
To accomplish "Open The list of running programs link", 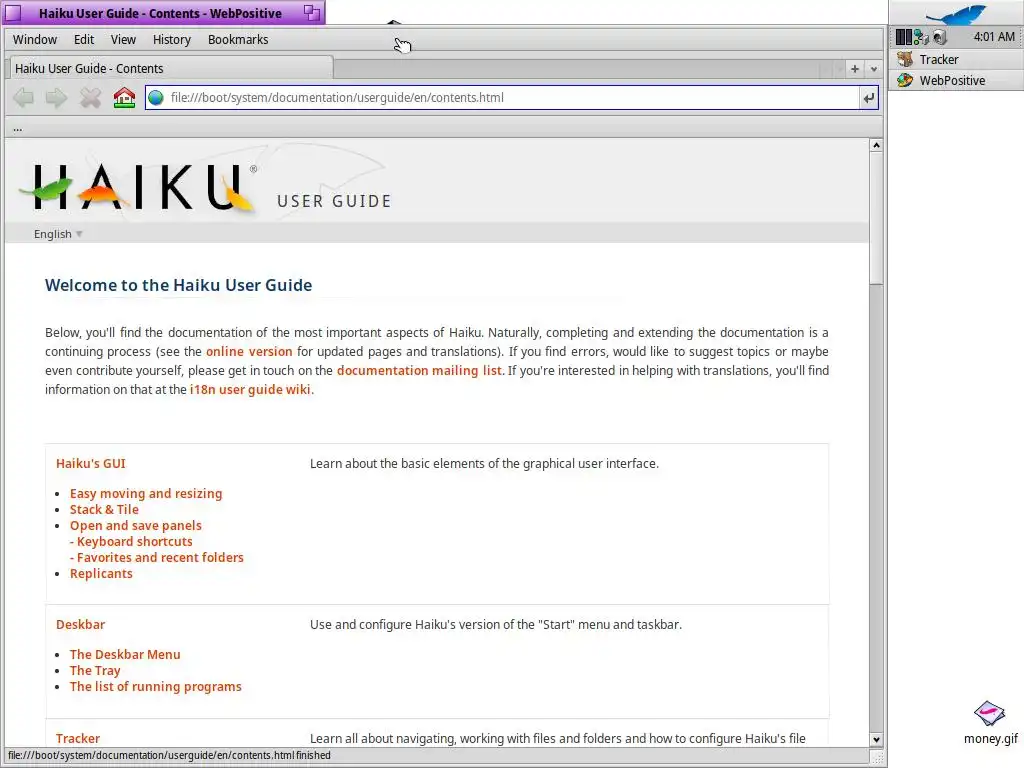I will click(x=156, y=686).
